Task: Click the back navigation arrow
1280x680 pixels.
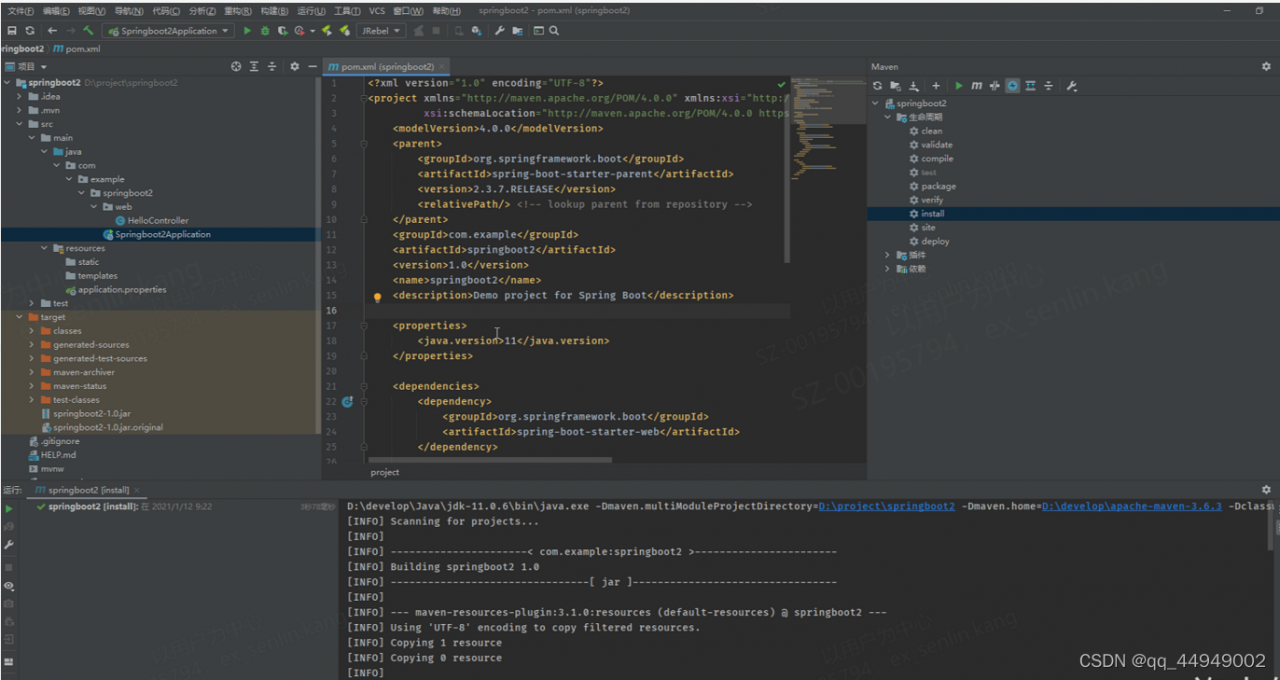Action: point(52,31)
